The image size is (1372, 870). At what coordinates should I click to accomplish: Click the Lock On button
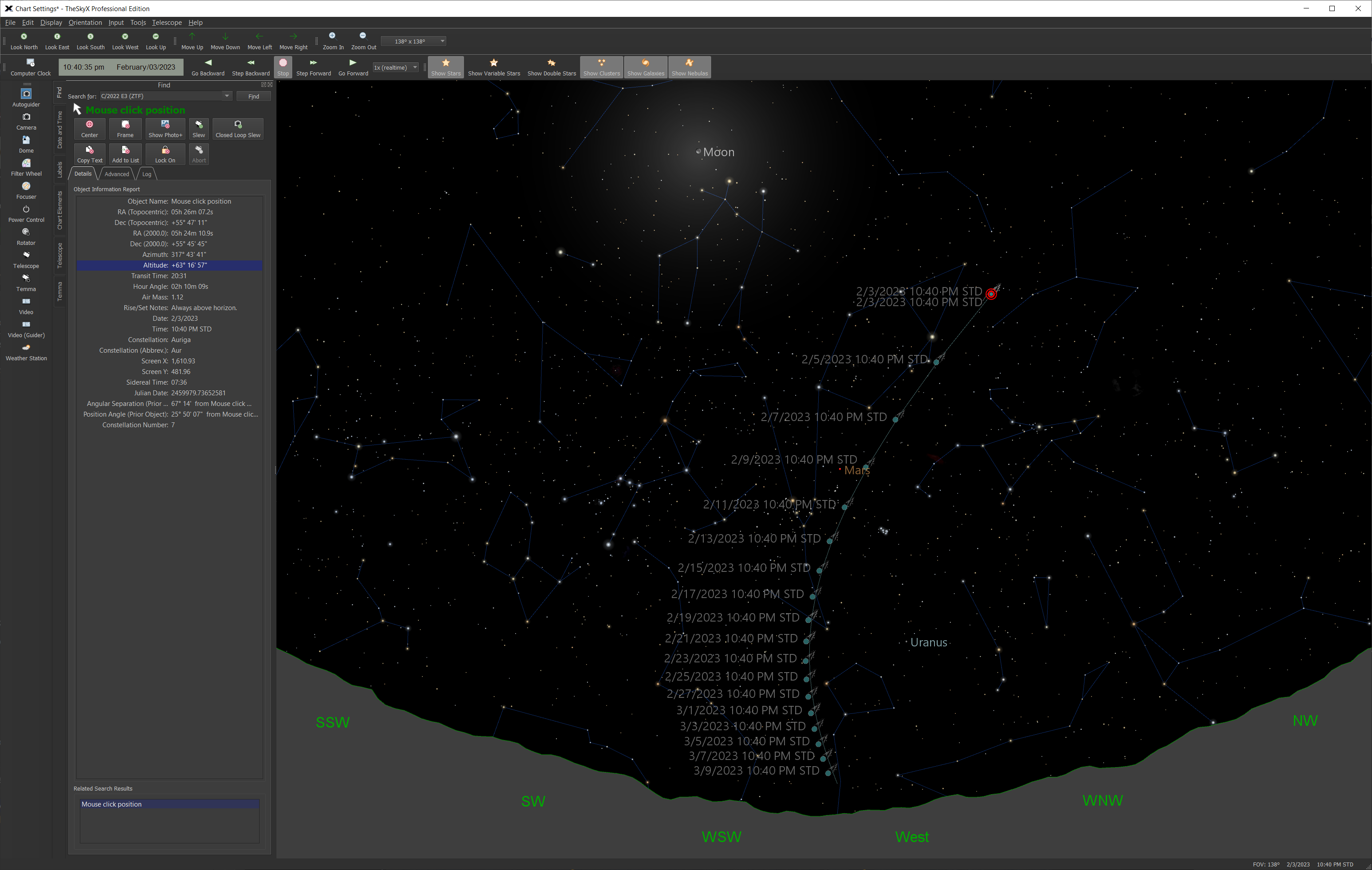pyautogui.click(x=165, y=154)
